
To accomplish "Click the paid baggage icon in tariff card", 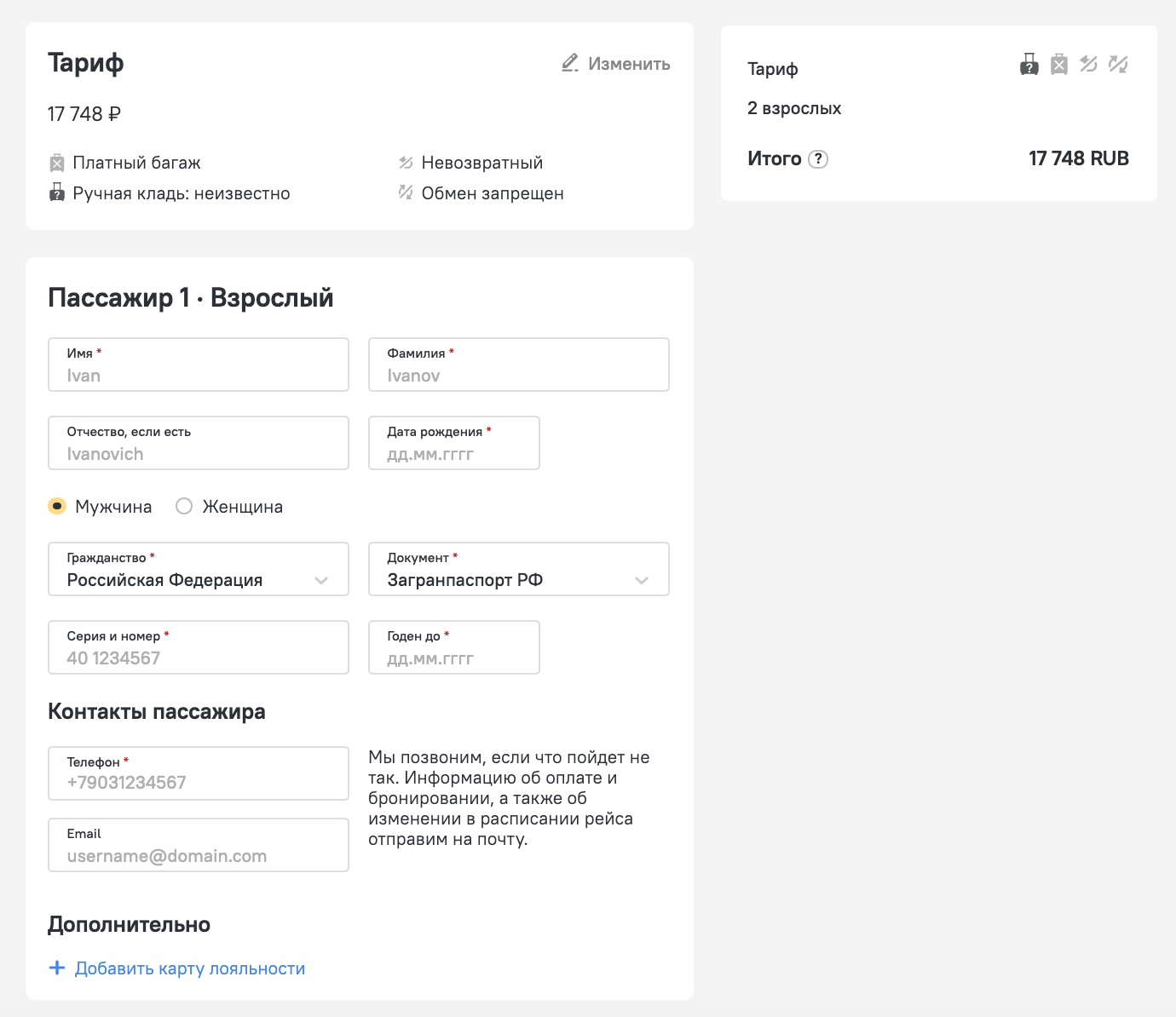I will tap(57, 163).
